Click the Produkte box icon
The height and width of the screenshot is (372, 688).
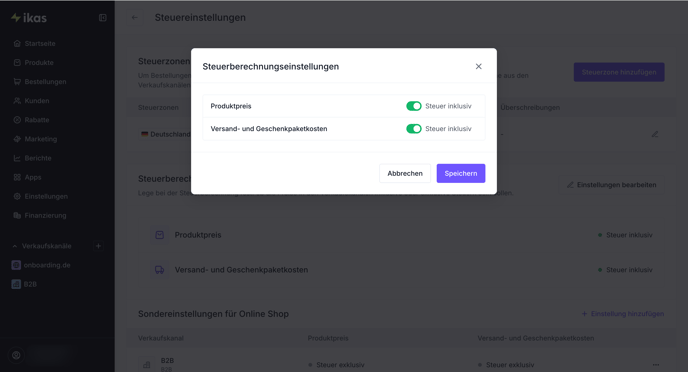pyautogui.click(x=17, y=63)
